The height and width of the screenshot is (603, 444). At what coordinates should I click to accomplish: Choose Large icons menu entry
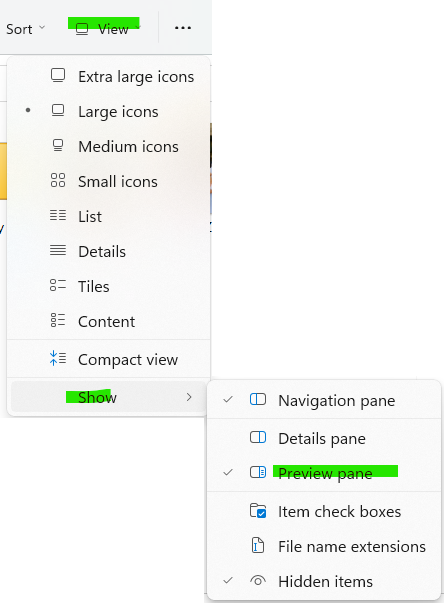click(x=109, y=112)
